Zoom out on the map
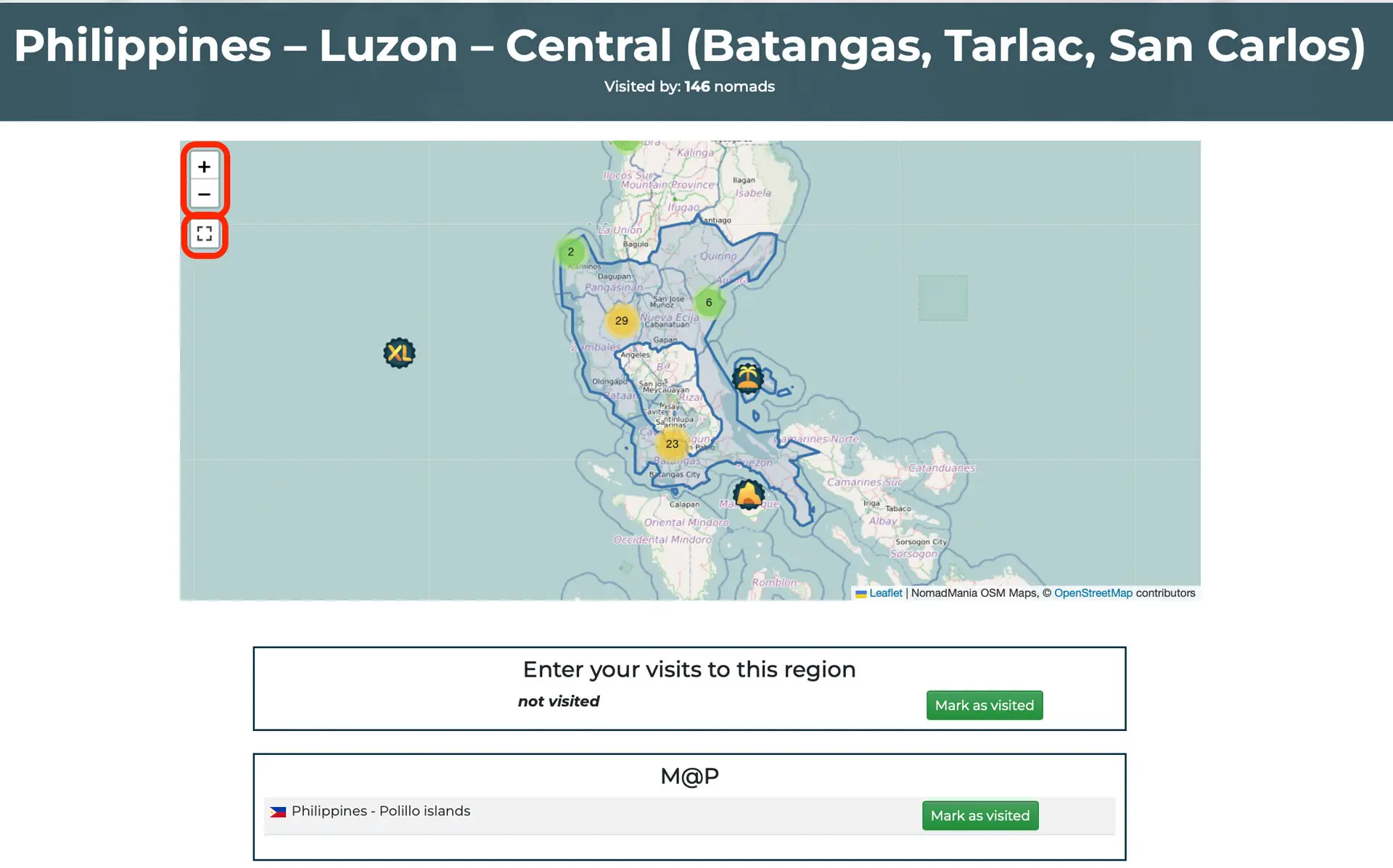1393x868 pixels. pos(204,194)
